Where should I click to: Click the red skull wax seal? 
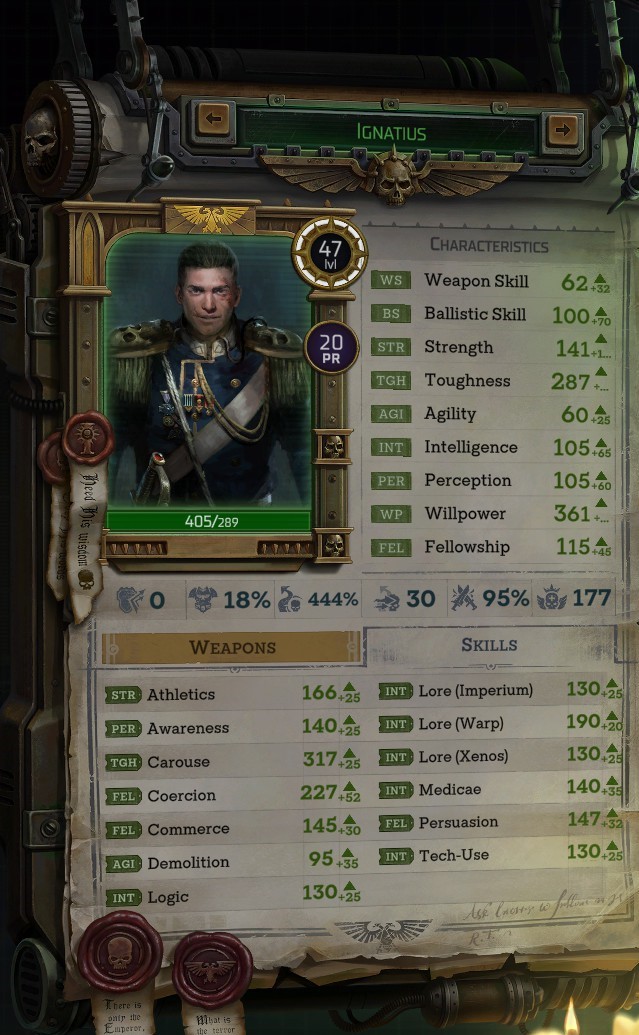[120, 952]
